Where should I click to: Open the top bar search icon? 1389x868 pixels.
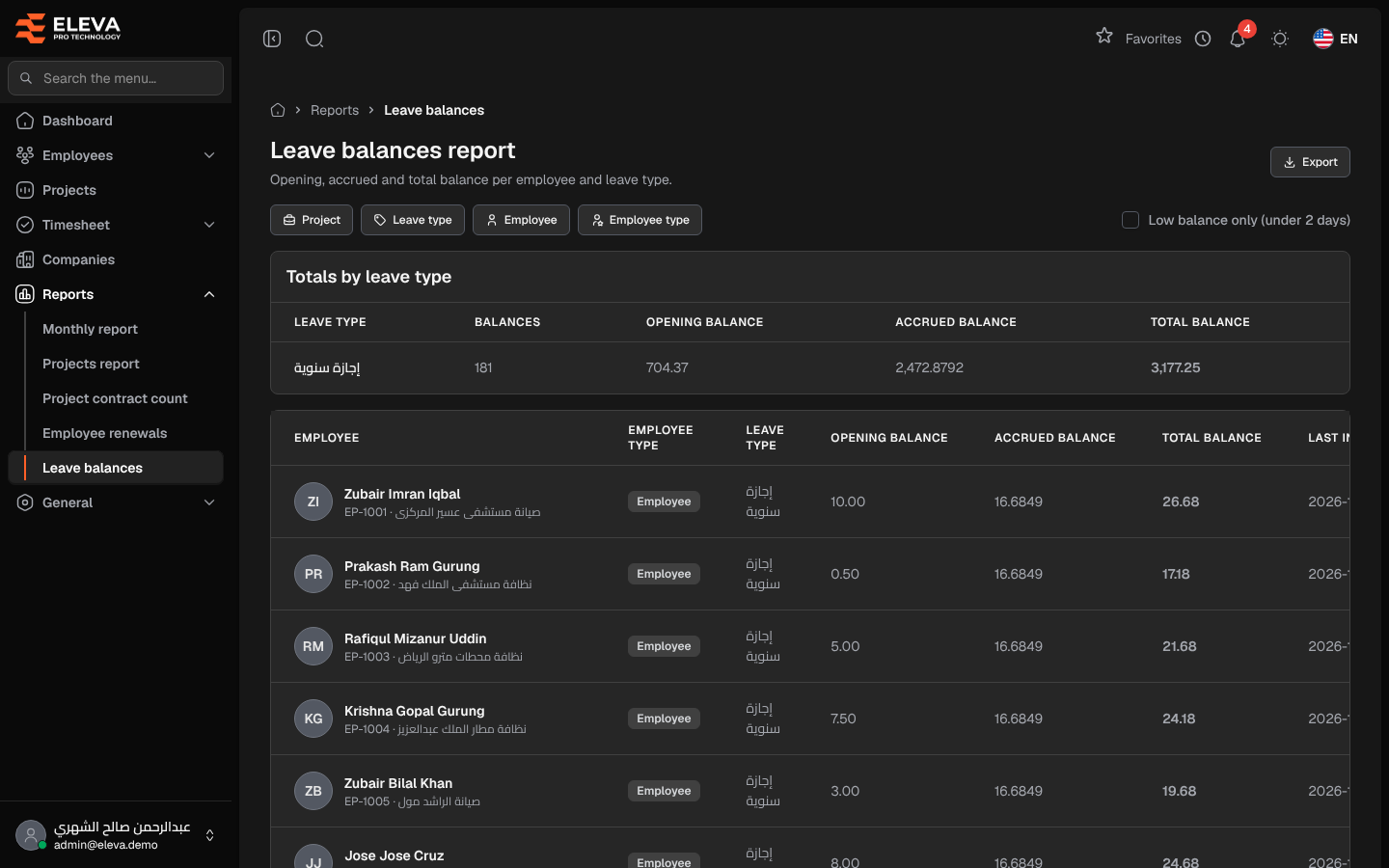[314, 39]
